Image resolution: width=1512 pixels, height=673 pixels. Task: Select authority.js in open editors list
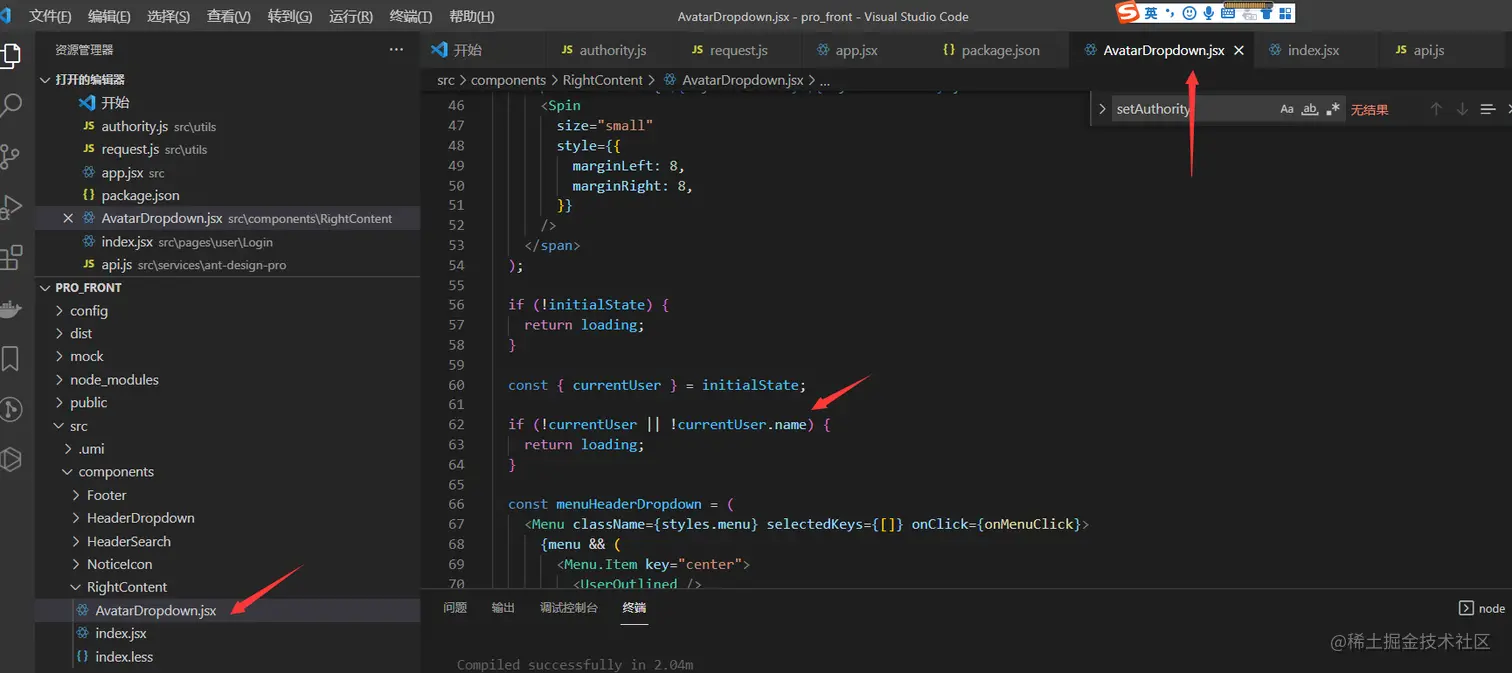click(x=228, y=126)
